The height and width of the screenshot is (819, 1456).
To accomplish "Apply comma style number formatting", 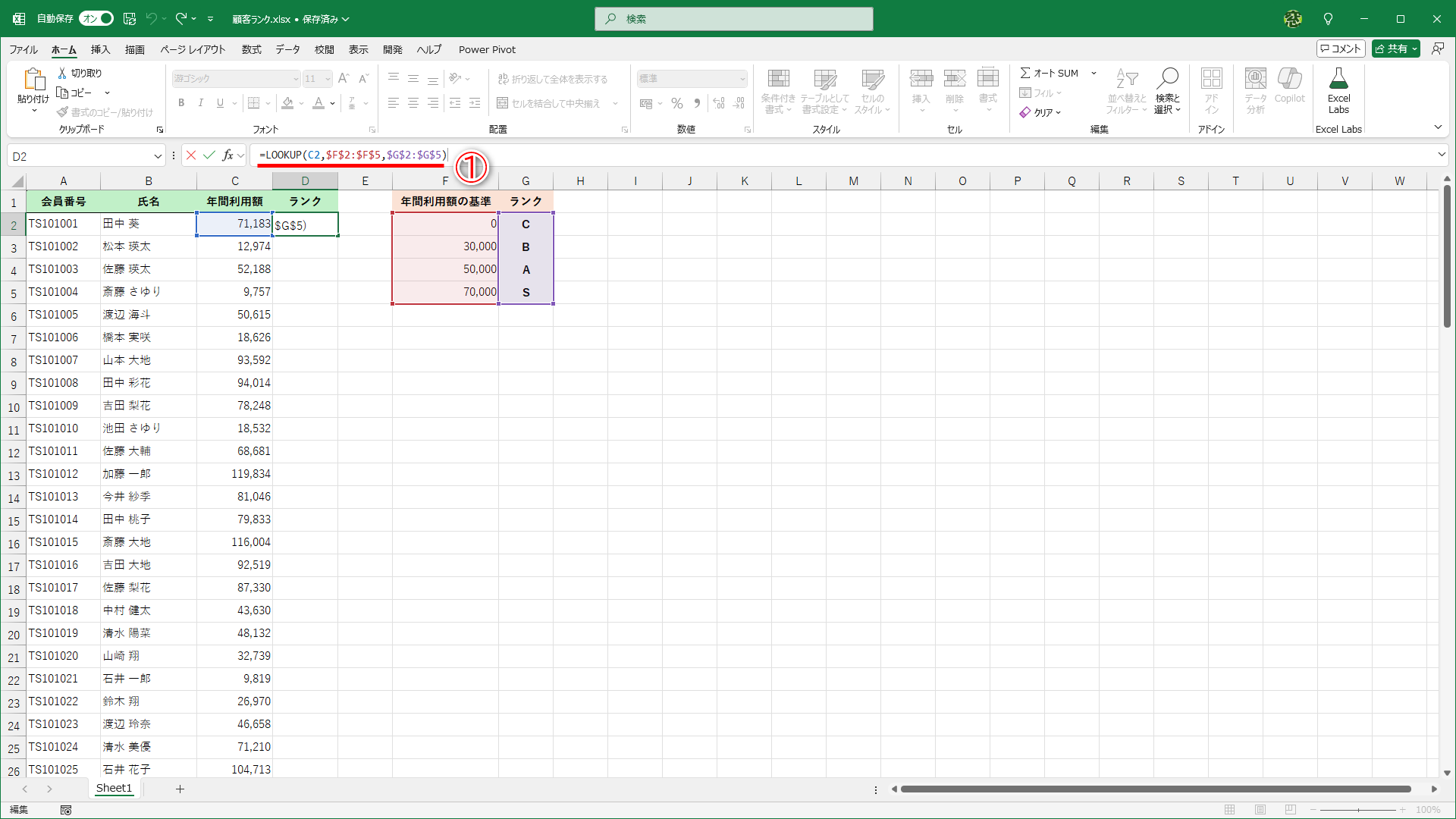I will (x=697, y=103).
